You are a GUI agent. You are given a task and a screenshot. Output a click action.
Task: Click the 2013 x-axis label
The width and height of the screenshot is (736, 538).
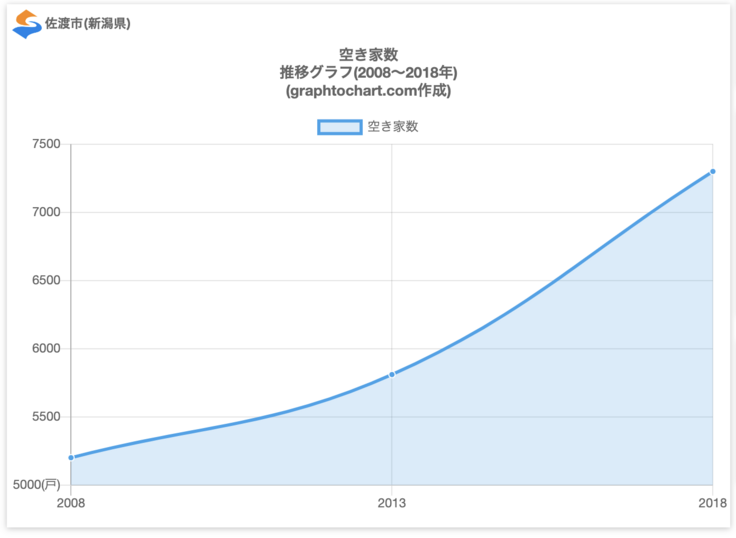click(392, 503)
